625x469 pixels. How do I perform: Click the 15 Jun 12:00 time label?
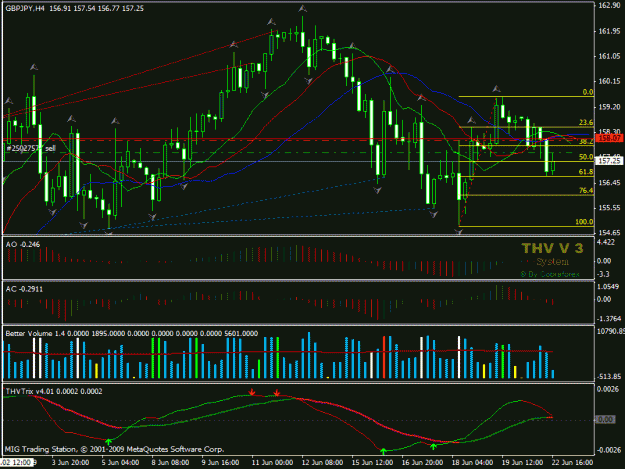(372, 462)
